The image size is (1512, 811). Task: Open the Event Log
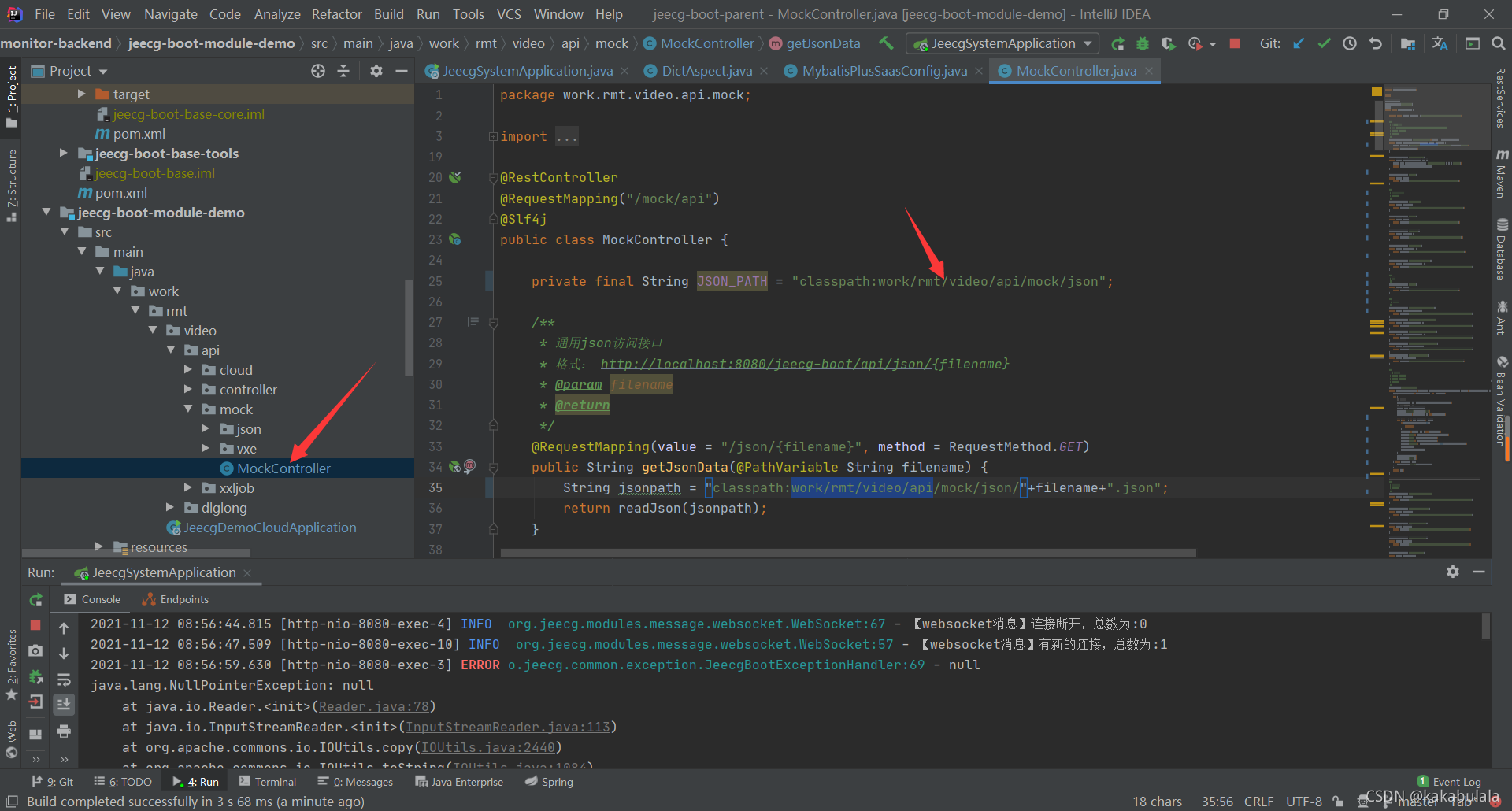click(x=1449, y=782)
